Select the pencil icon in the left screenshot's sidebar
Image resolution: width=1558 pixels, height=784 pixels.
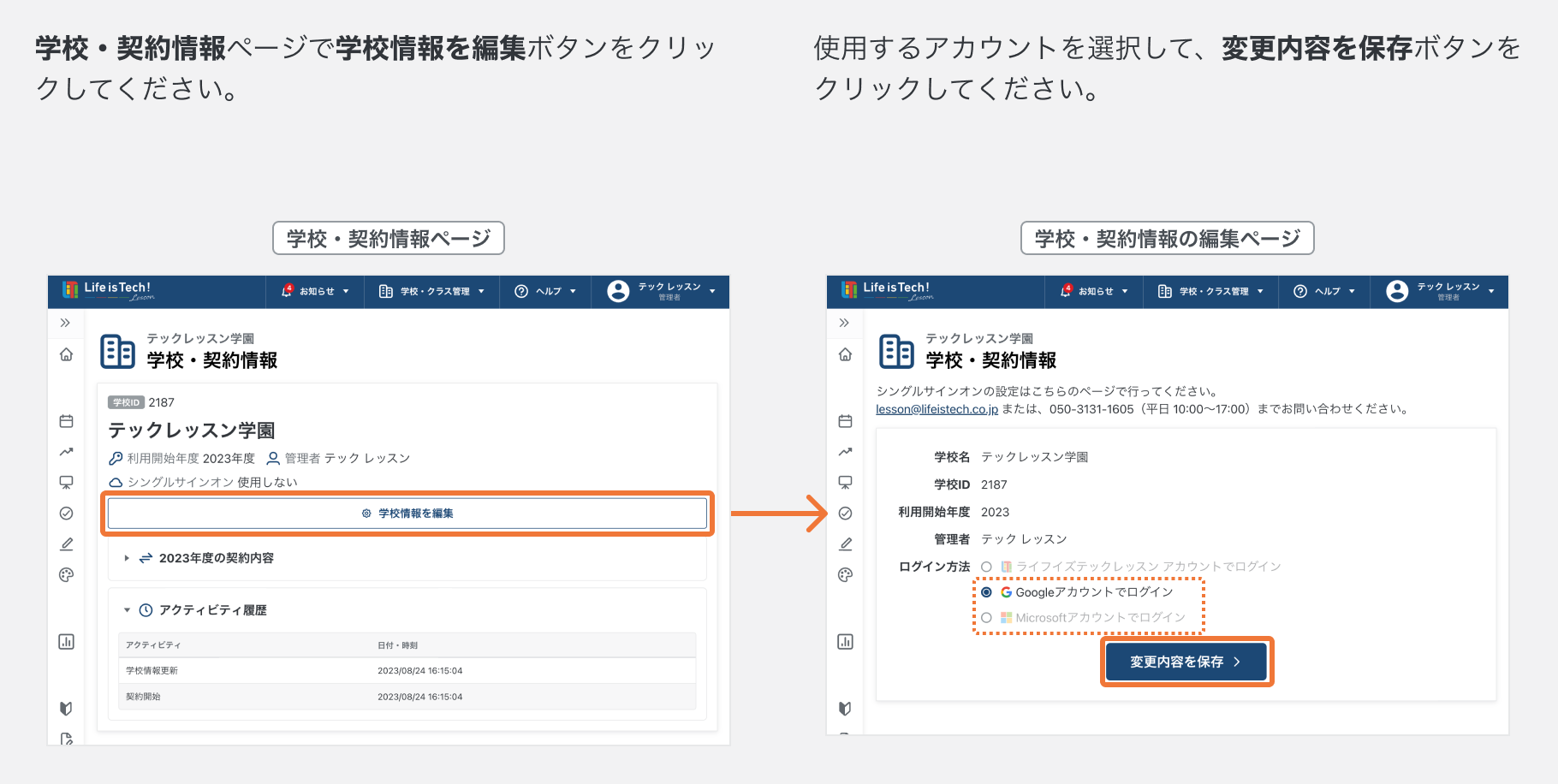66,544
